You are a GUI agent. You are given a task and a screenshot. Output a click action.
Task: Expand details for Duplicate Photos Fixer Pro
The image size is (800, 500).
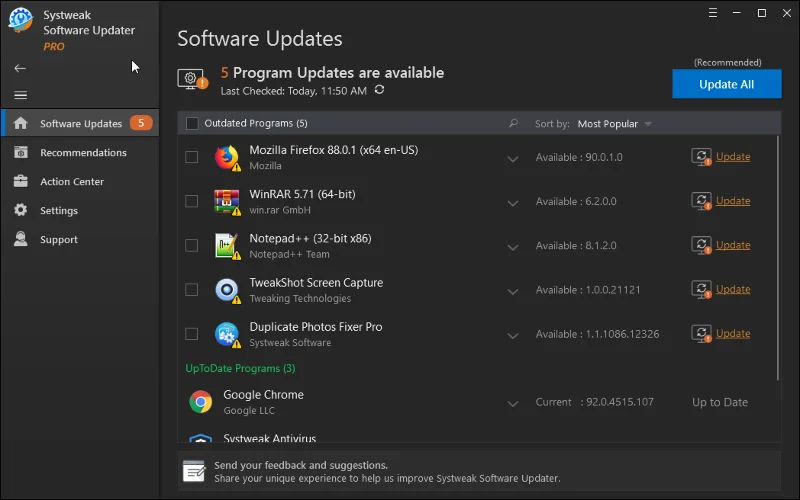point(513,336)
